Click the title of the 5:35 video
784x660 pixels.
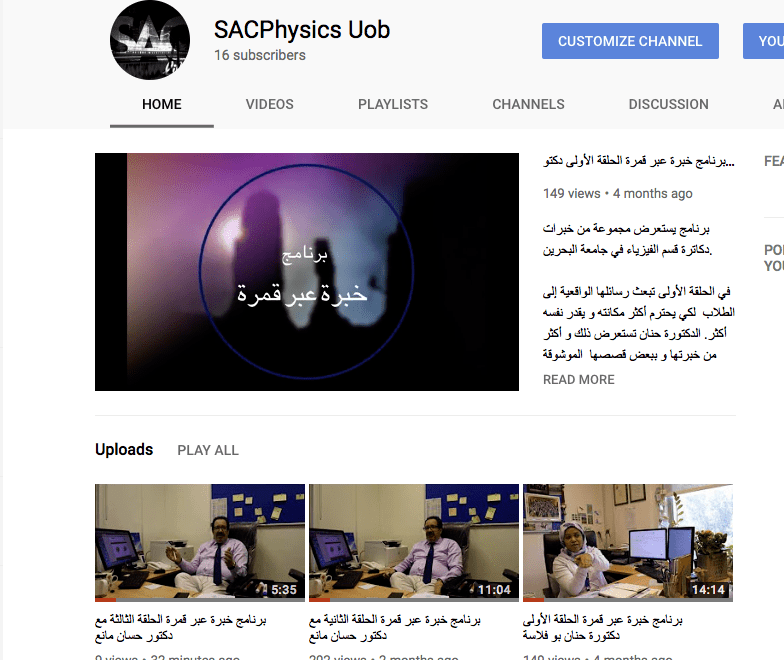(x=180, y=628)
